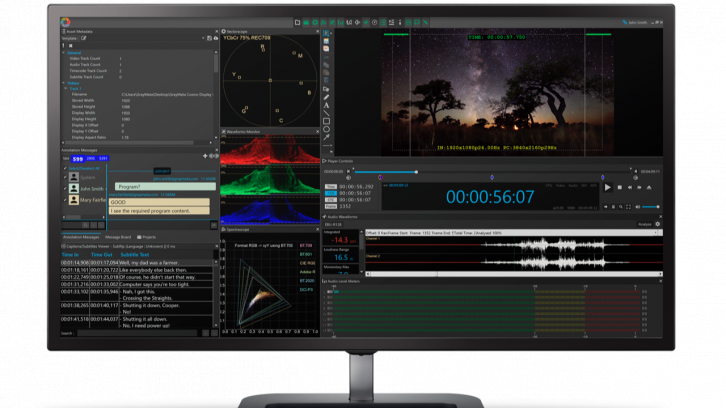726x408 pixels.
Task: Toggle BT.2020 gamut in Spectroscope legend
Action: [x=307, y=281]
